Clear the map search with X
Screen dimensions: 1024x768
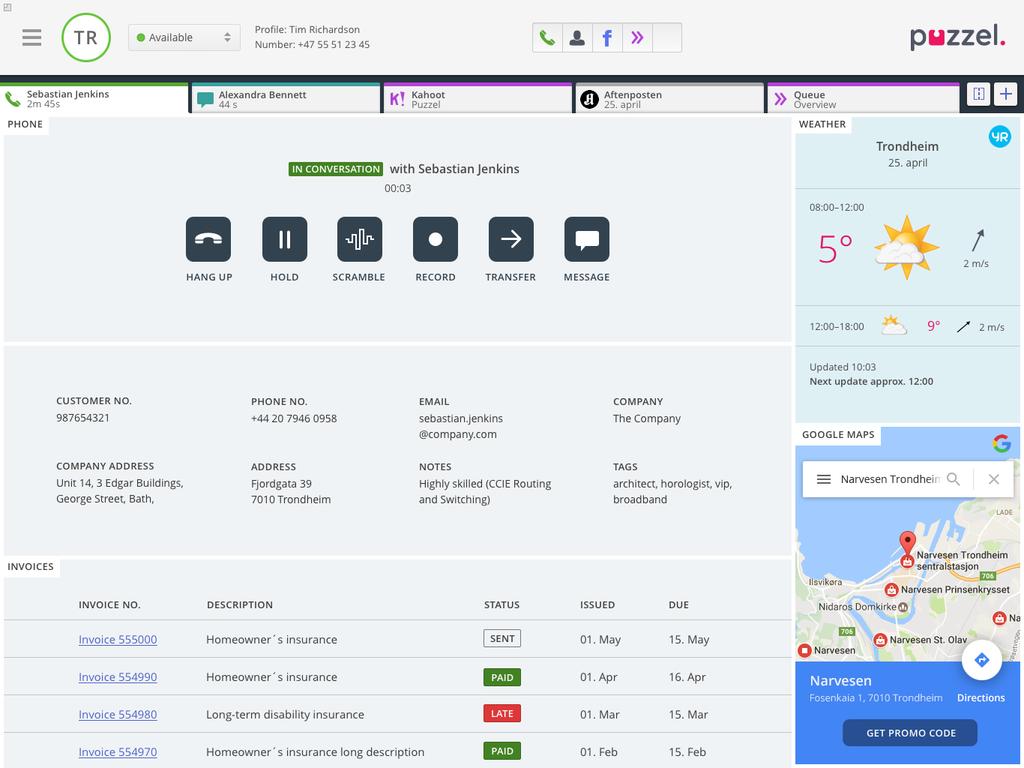(994, 479)
